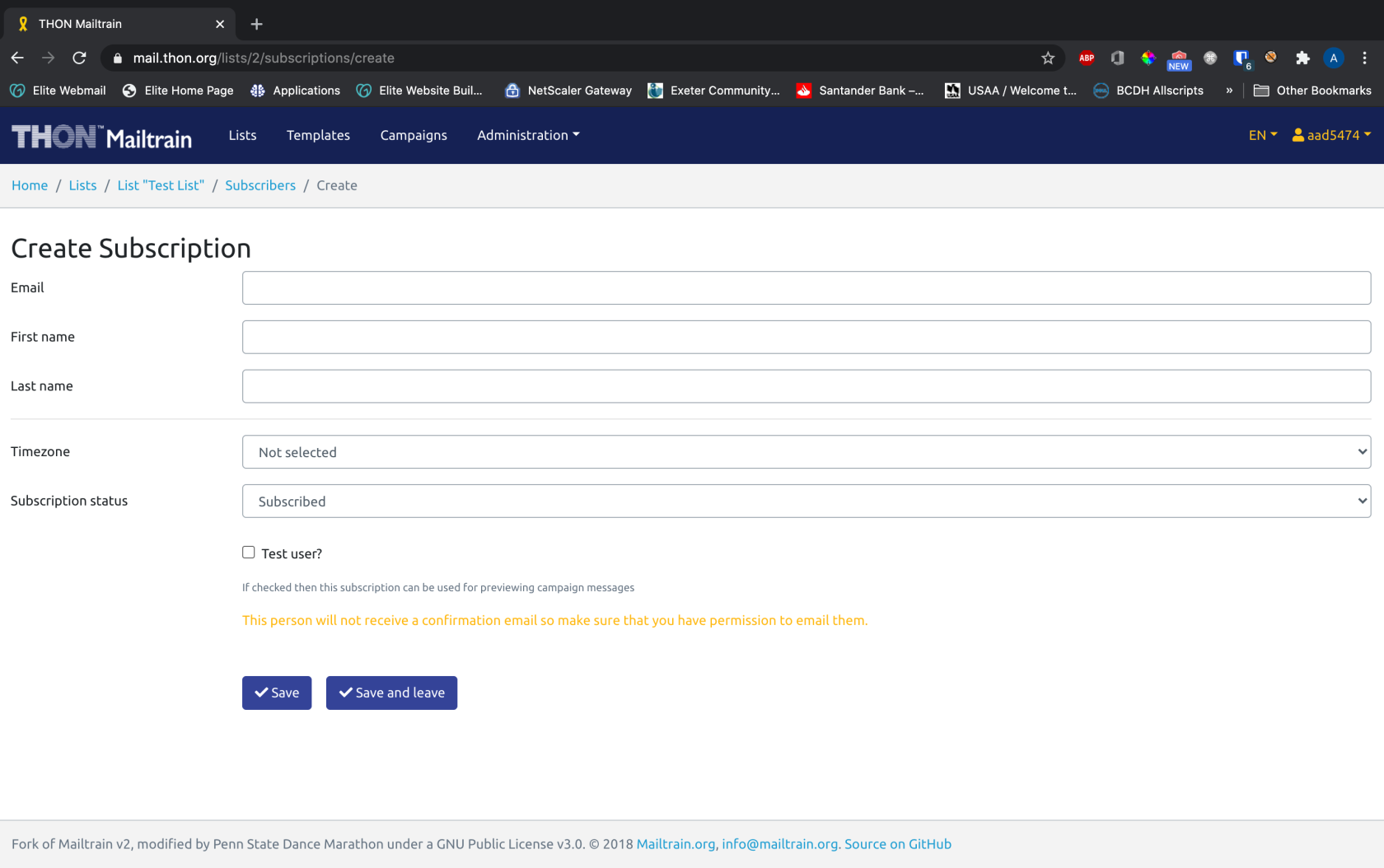This screenshot has width=1384, height=868.
Task: Open NetScaler Gateway bookmark
Action: coord(568,91)
